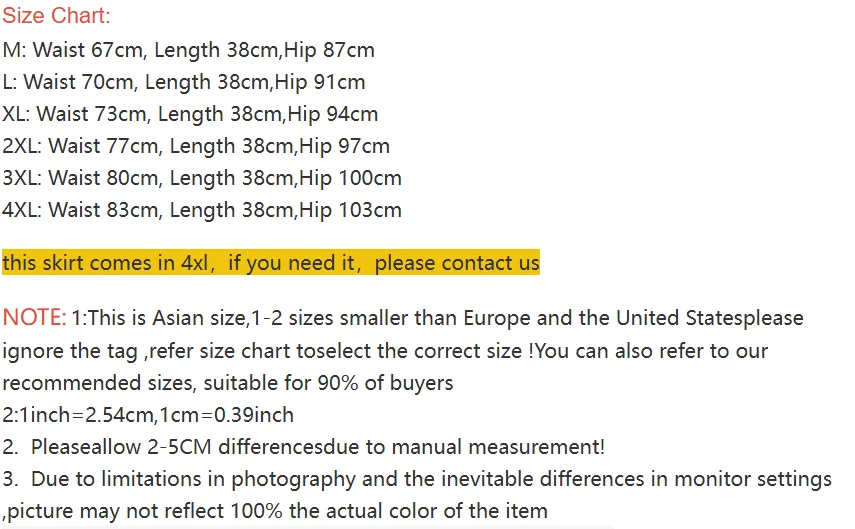Click the inch to cm conversion line
The height and width of the screenshot is (529, 855).
click(148, 414)
